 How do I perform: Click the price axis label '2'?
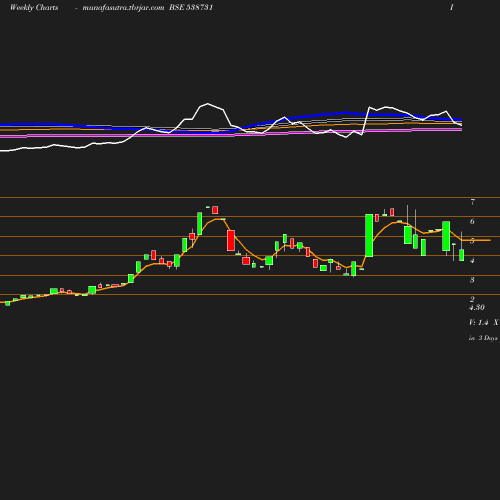coord(472,299)
